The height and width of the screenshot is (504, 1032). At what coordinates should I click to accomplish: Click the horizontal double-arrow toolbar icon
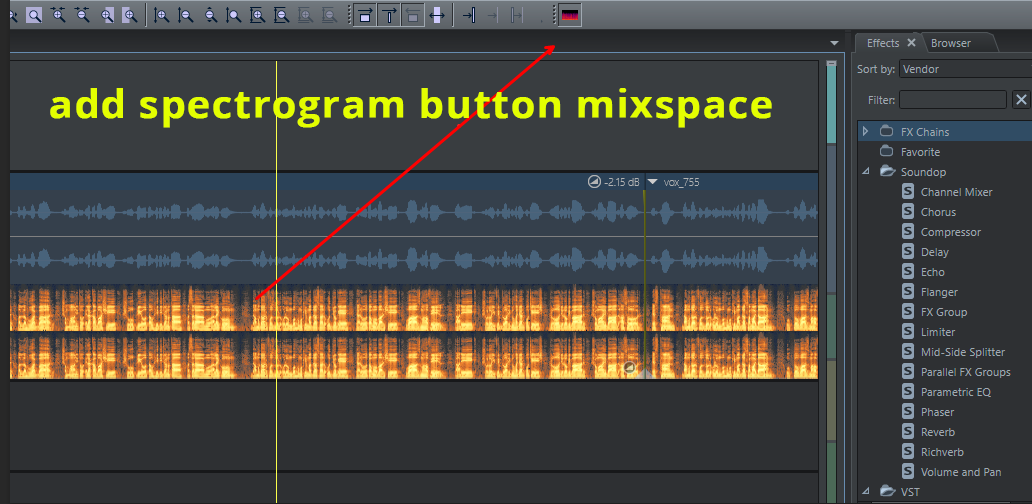[x=436, y=15]
